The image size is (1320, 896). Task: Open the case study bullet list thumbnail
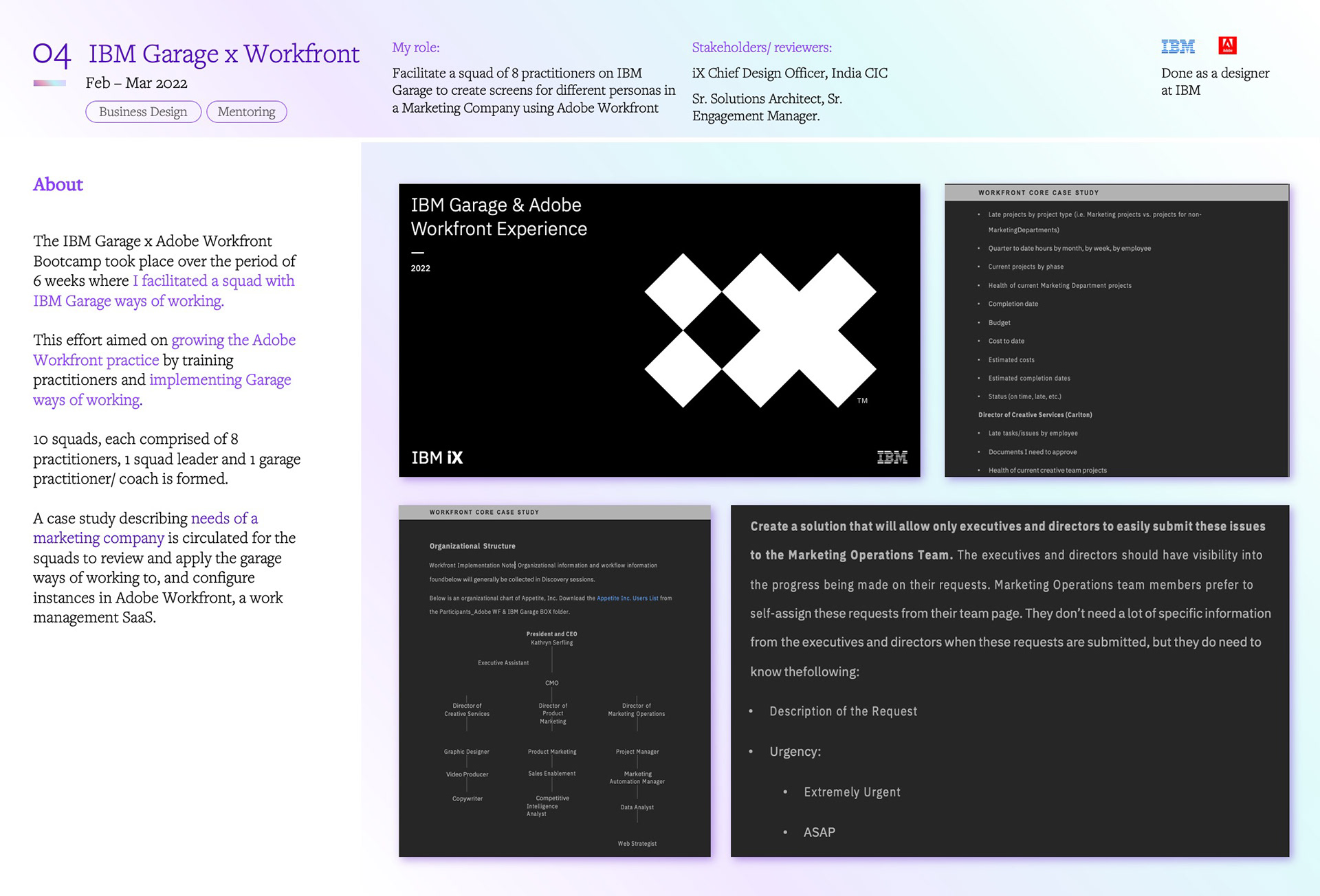pos(1116,330)
